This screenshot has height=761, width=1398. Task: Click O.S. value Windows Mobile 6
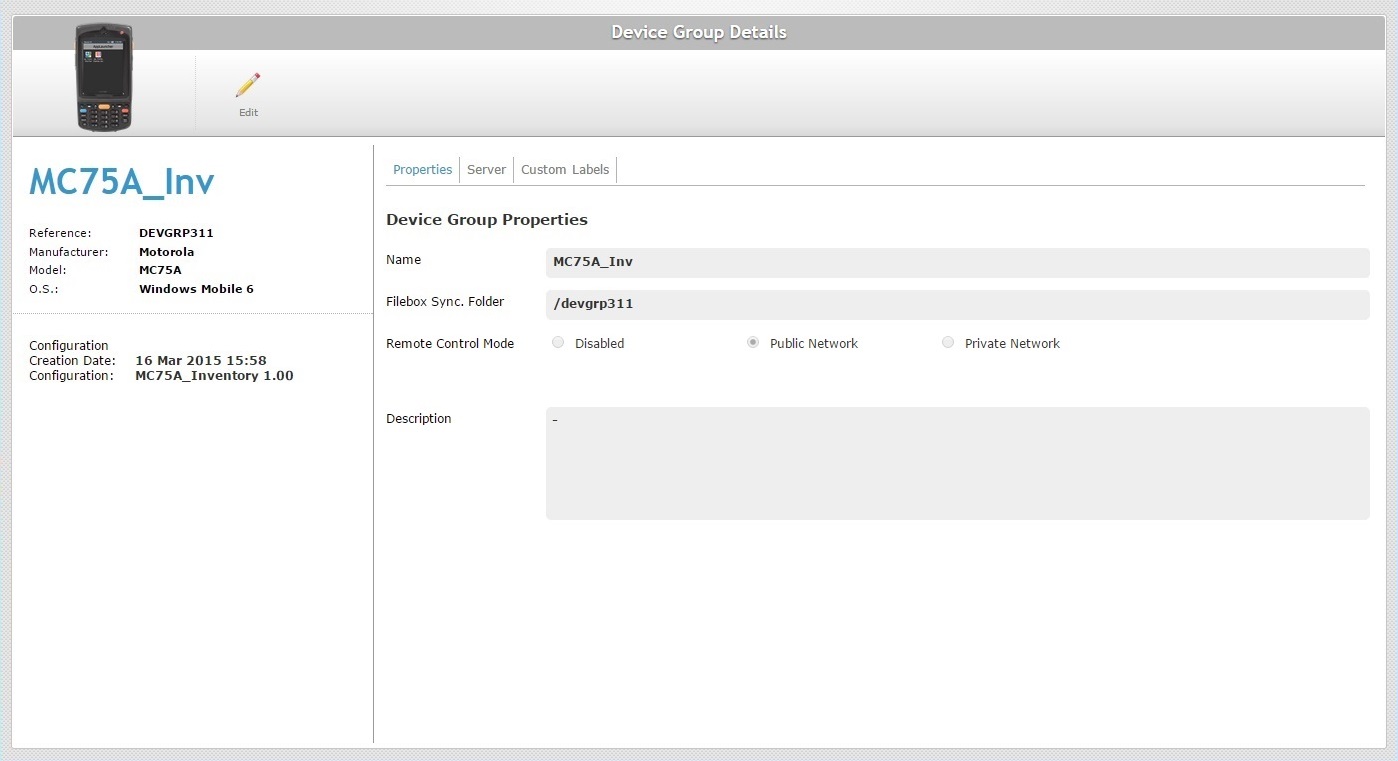click(x=196, y=289)
